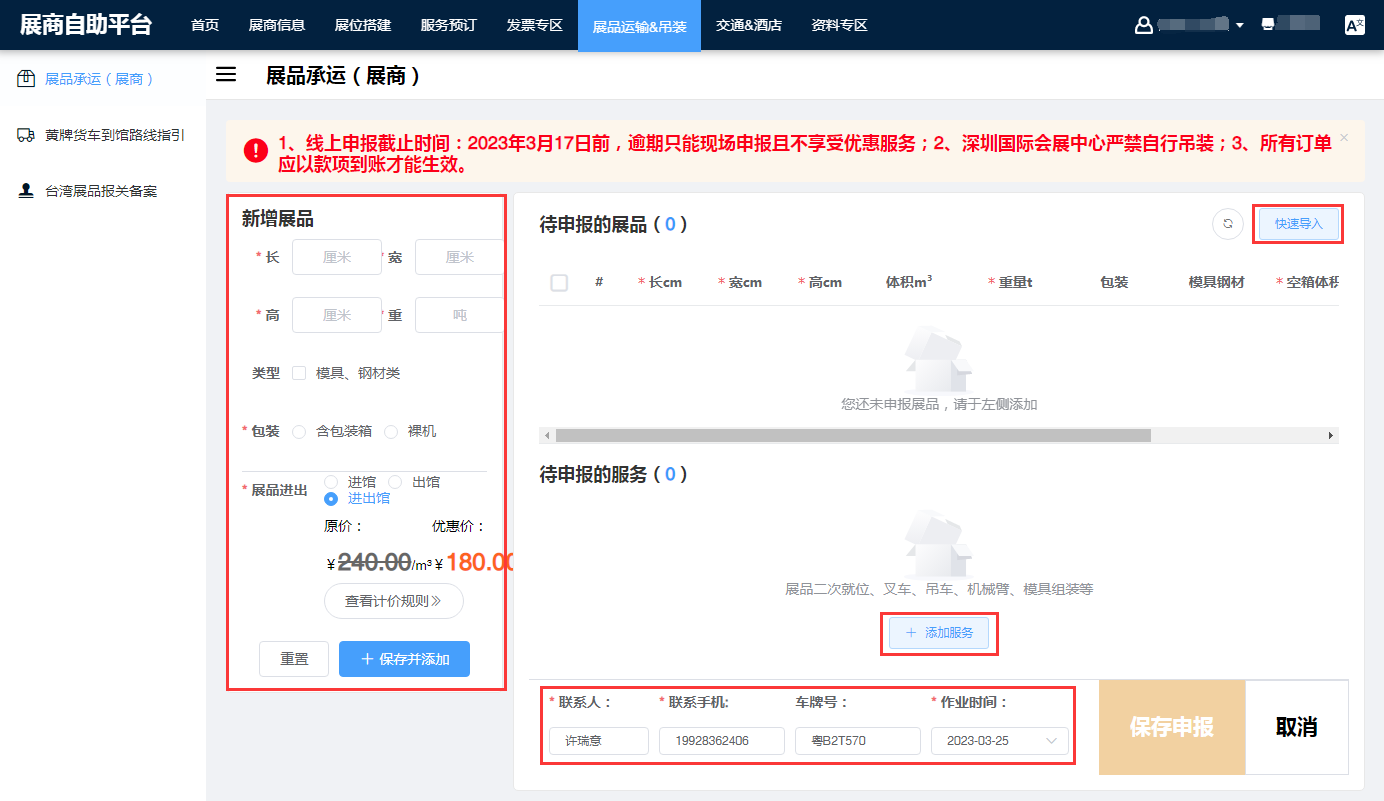
Task: Click the 添加服务 button
Action: click(939, 633)
